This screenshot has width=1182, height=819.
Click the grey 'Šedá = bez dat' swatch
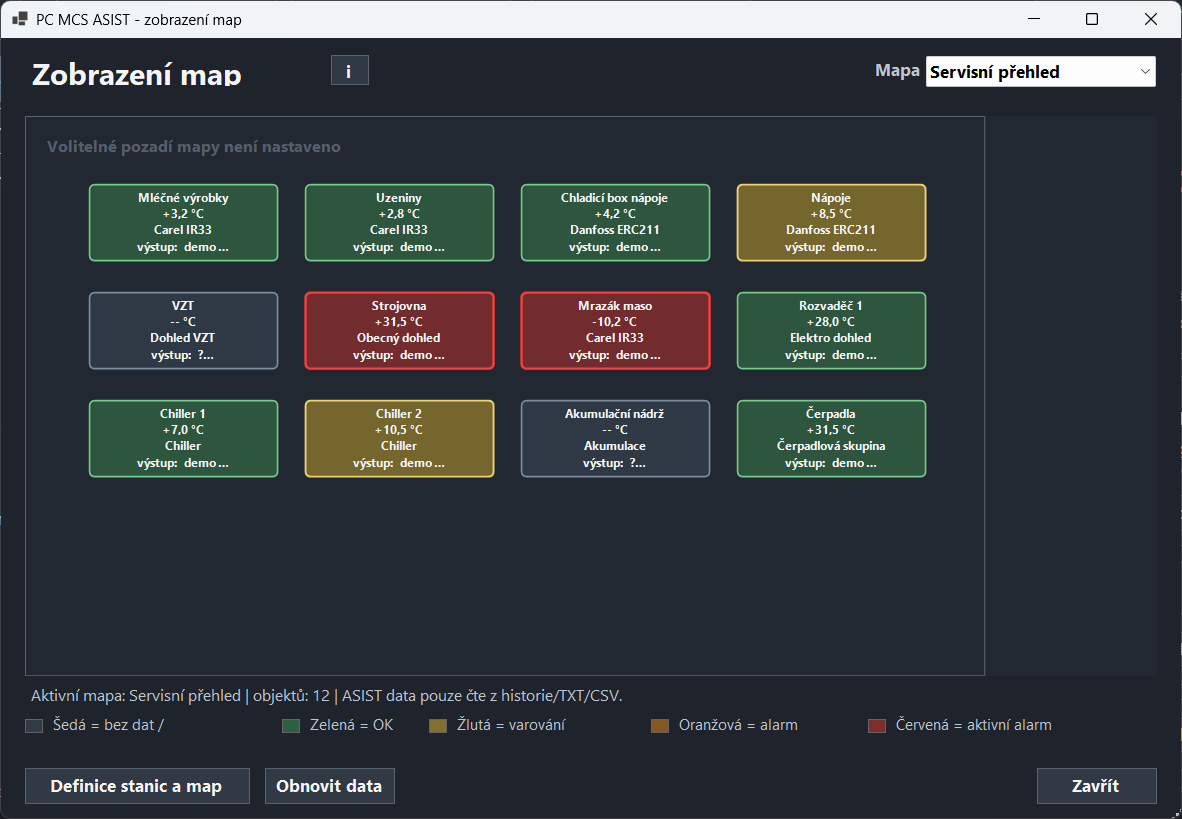34,725
